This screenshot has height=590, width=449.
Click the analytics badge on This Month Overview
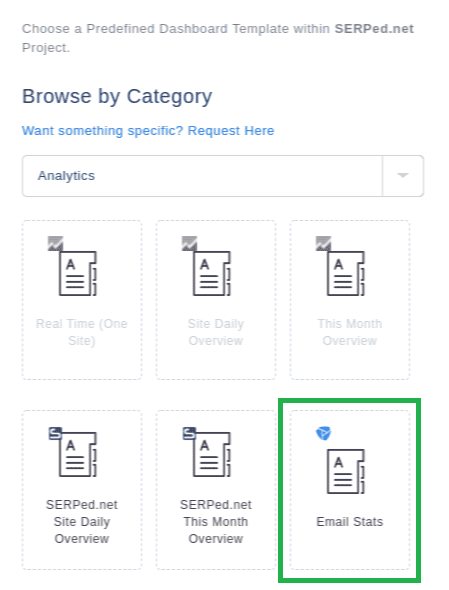click(x=323, y=243)
